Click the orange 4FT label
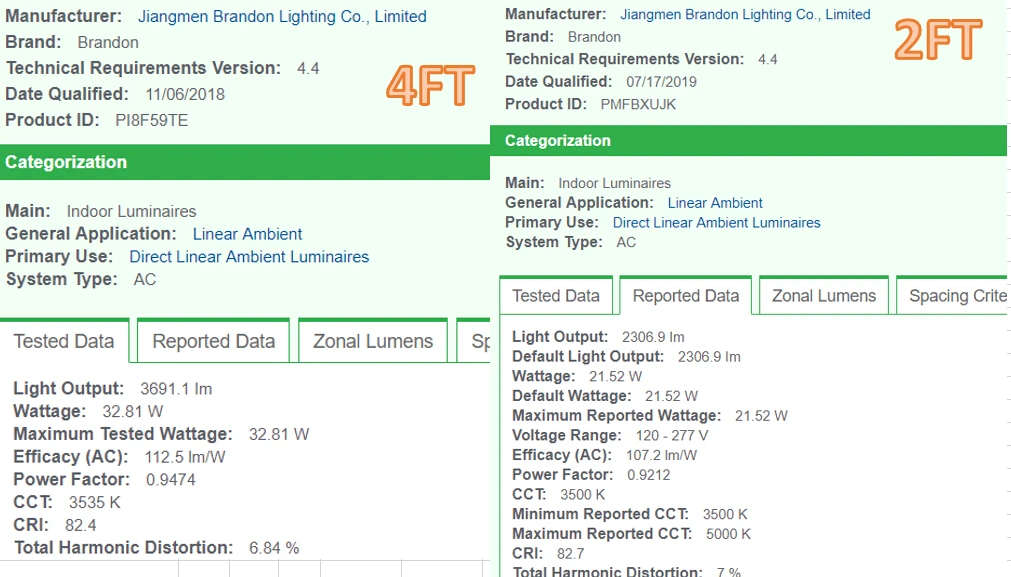This screenshot has width=1011, height=577. coord(430,86)
